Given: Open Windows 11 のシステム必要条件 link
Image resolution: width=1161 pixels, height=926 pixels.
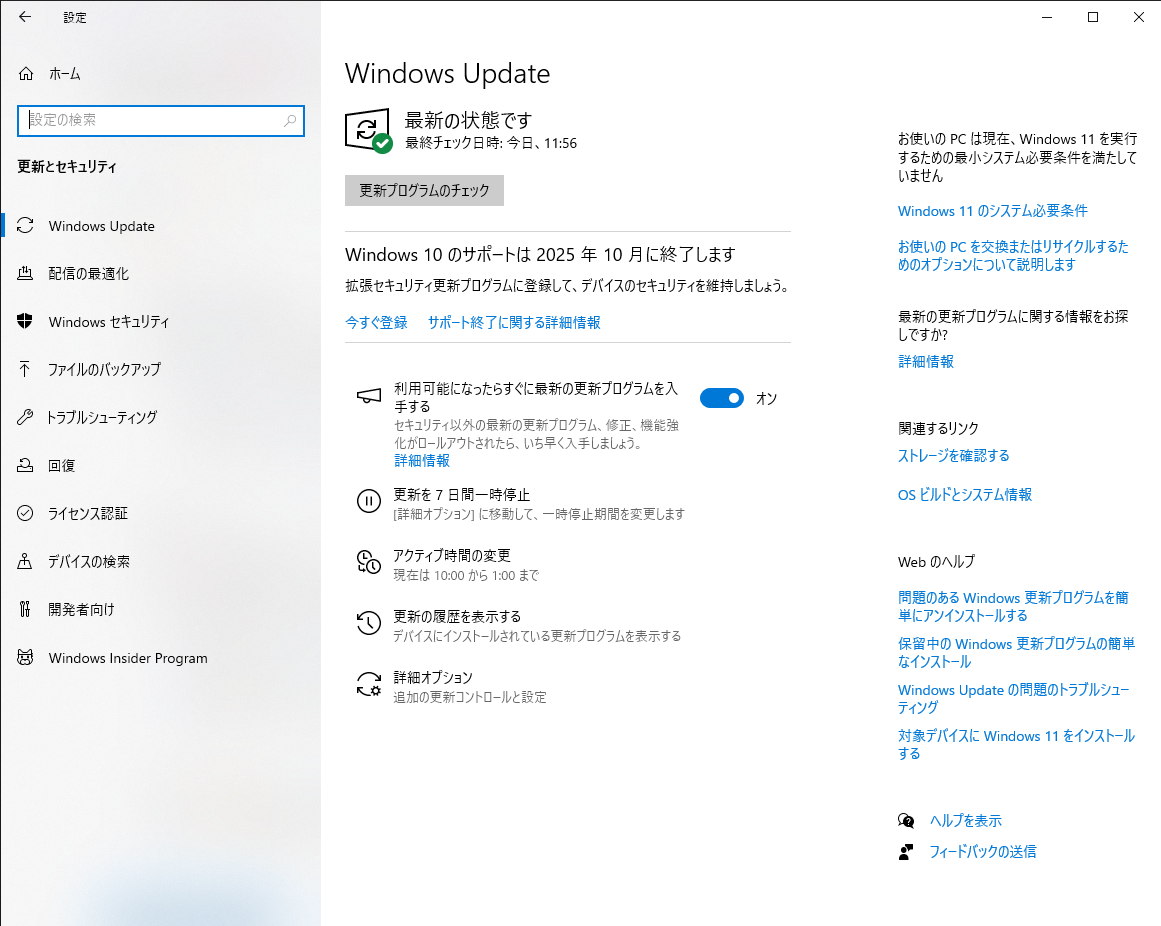Looking at the screenshot, I should coord(992,211).
